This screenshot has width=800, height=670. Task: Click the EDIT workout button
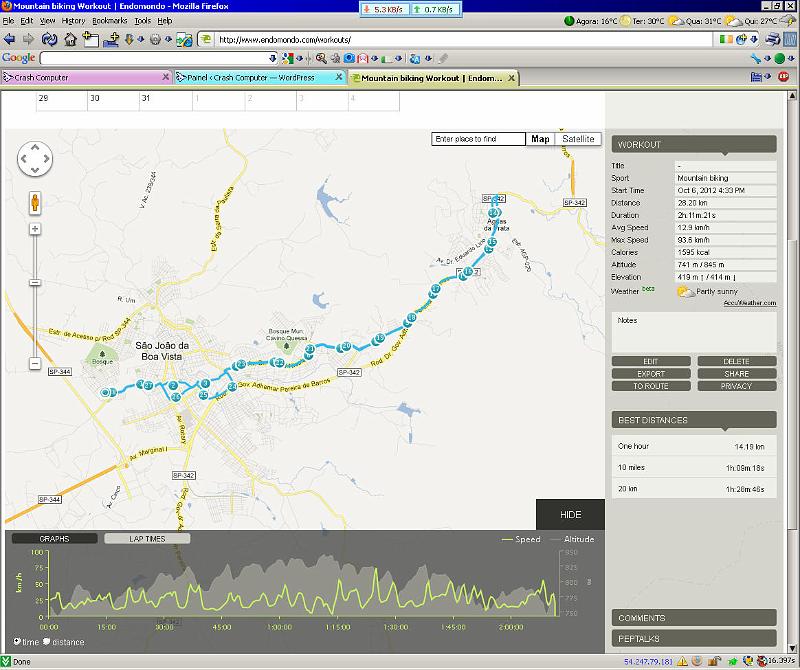coord(651,361)
